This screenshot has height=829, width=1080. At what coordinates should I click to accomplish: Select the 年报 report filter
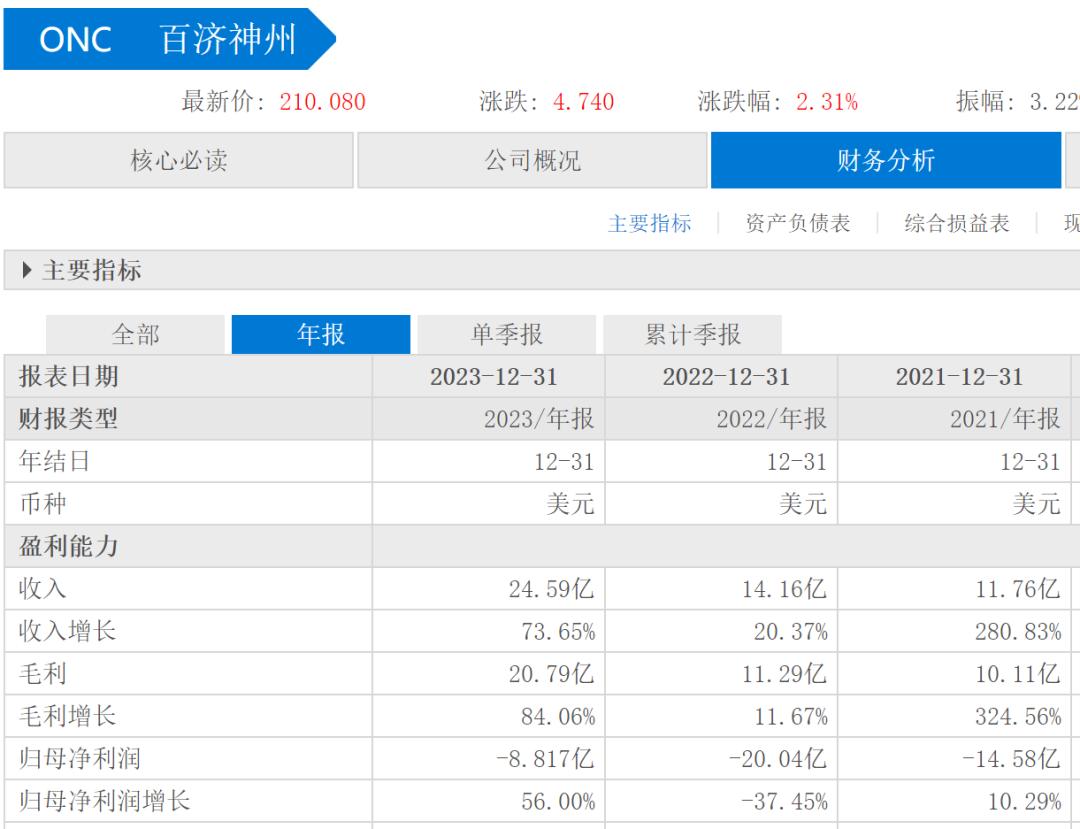pos(321,335)
